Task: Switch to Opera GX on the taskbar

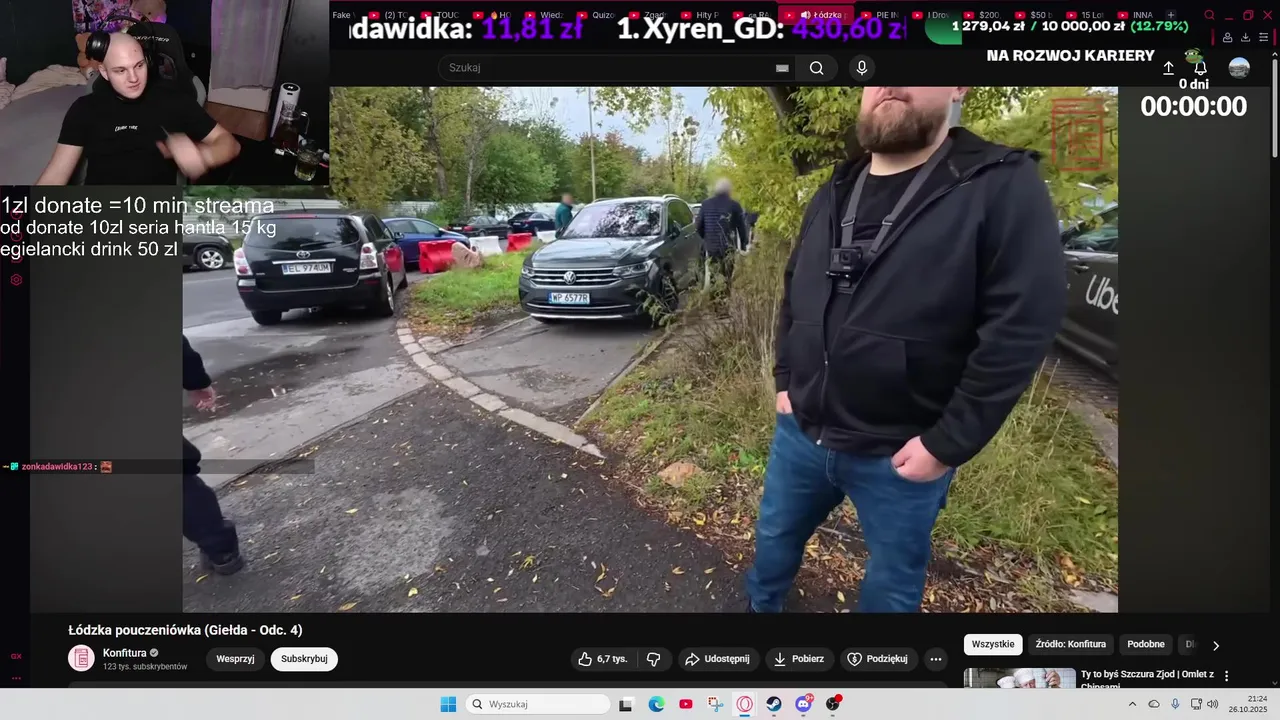Action: tap(745, 704)
